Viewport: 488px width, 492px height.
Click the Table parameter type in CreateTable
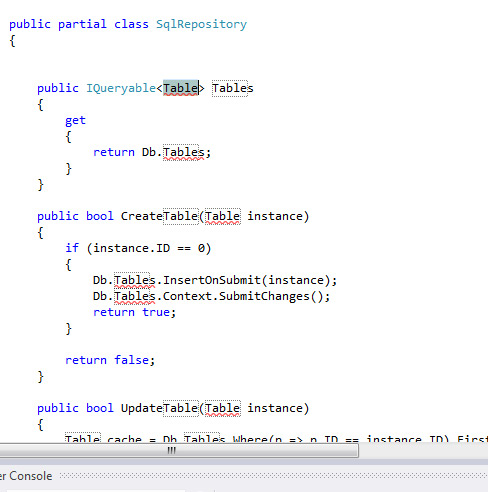point(222,216)
